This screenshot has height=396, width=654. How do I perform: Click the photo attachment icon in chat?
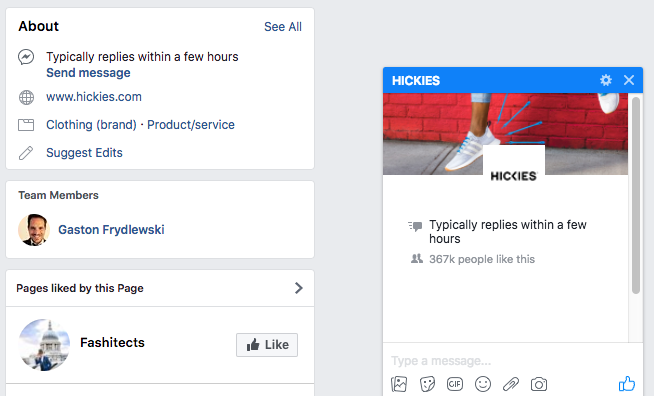click(399, 384)
